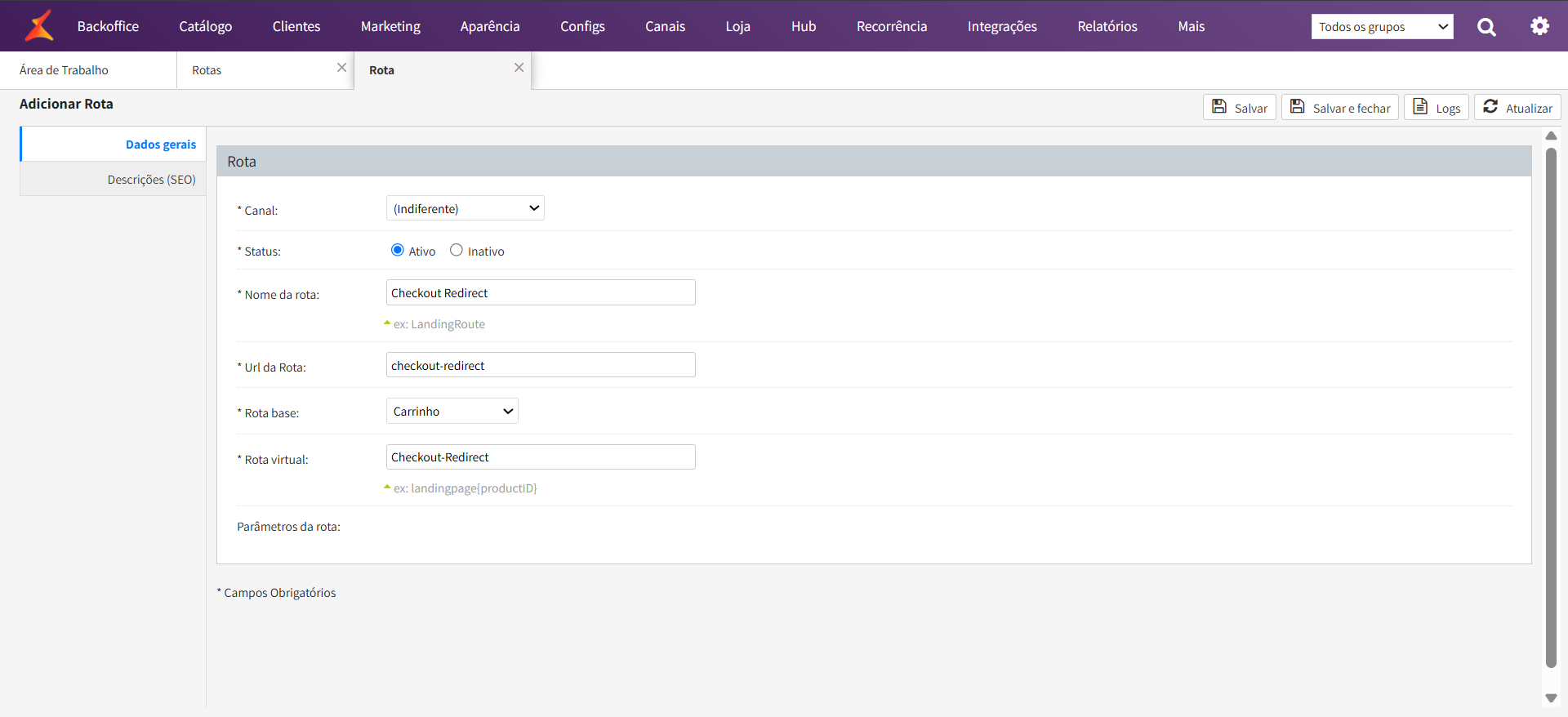
Task: Open the Canais menu
Action: (x=666, y=26)
